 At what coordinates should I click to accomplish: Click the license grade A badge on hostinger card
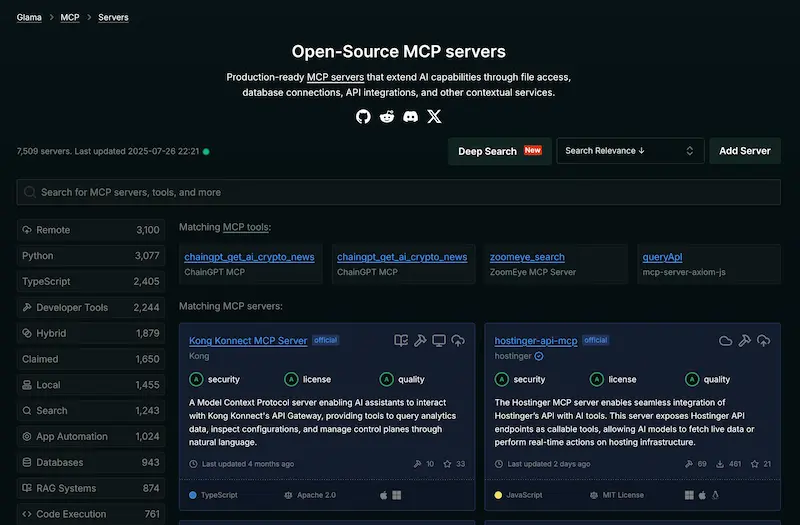click(x=596, y=379)
